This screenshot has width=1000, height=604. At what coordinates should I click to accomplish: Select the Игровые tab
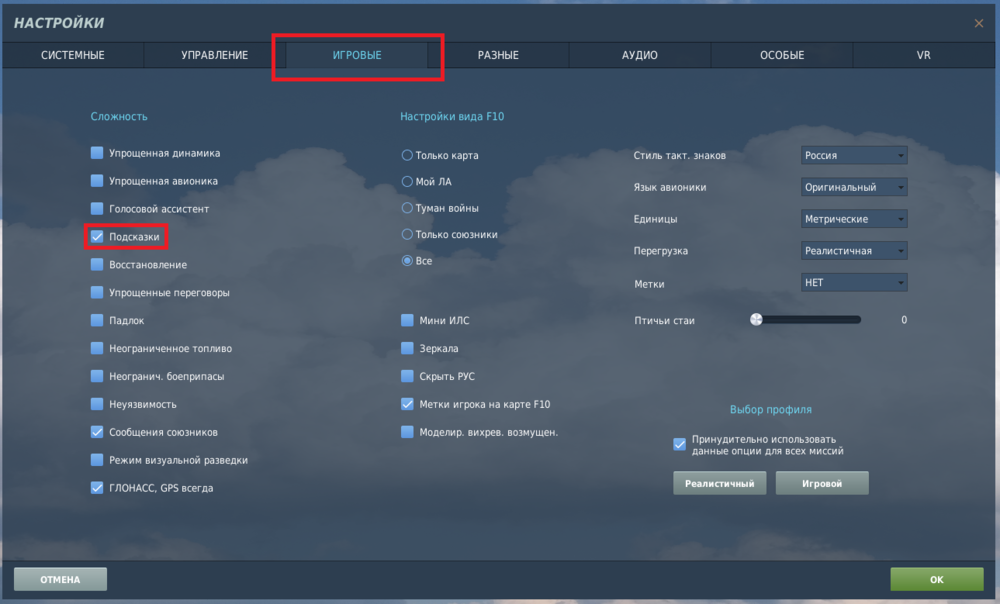pos(357,55)
